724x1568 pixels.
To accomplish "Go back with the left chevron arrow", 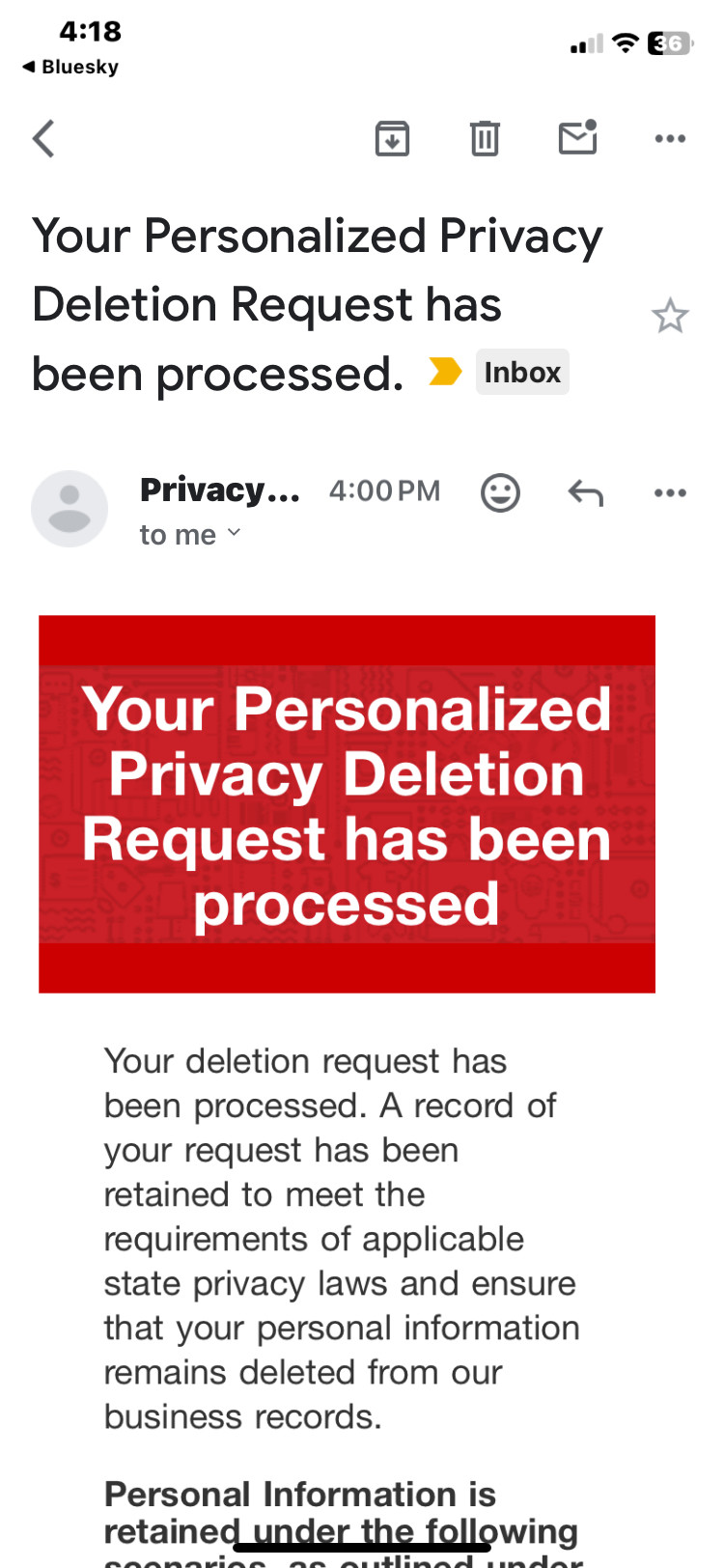I will coord(43,138).
